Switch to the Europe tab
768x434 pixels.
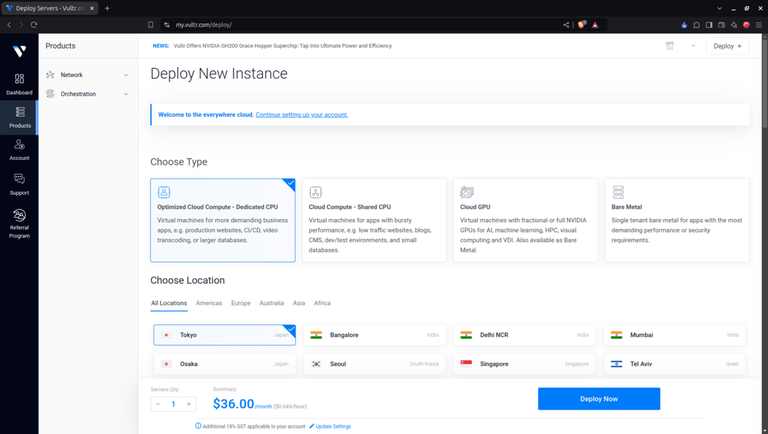(241, 303)
